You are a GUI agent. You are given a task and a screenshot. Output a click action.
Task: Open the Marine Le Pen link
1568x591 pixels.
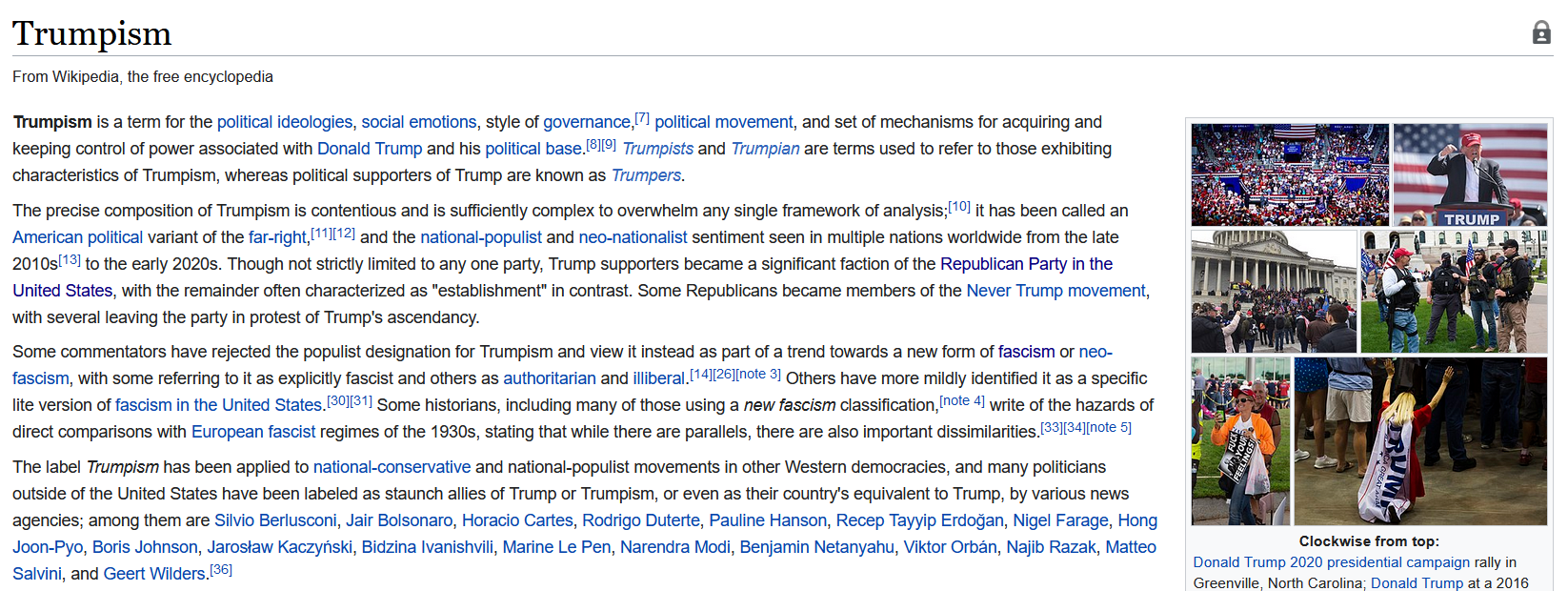557,547
